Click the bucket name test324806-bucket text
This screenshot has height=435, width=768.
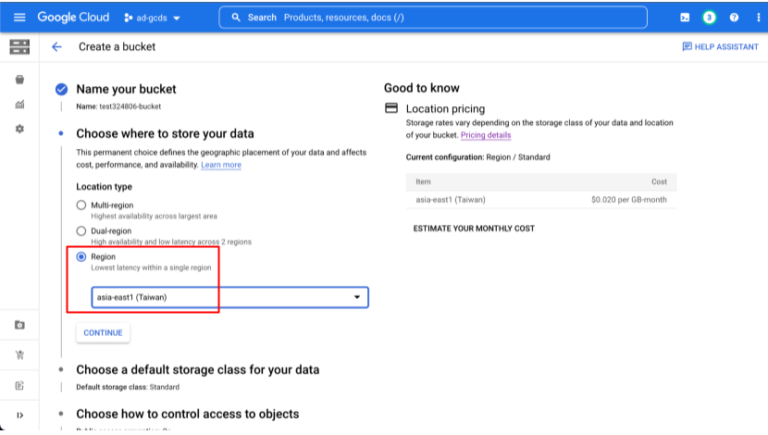(130, 106)
